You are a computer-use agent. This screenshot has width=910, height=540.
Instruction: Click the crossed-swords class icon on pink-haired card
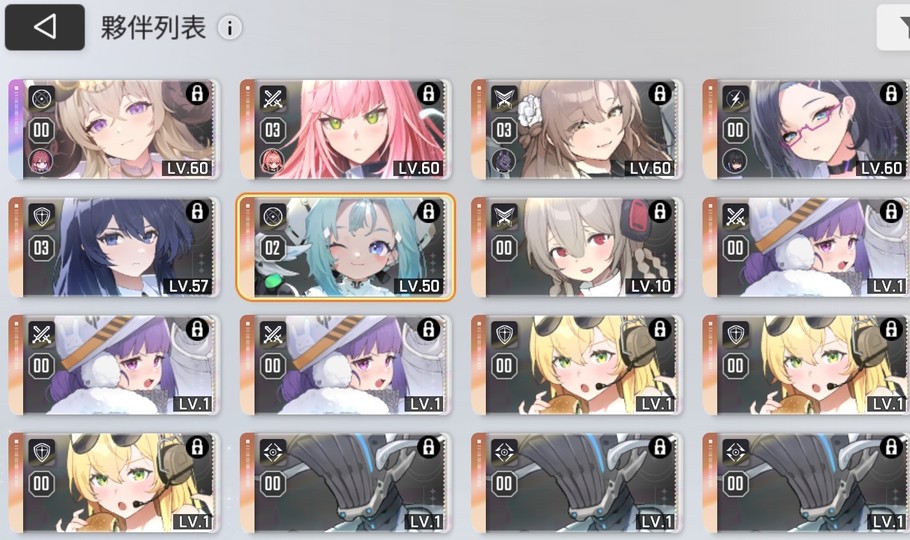[x=272, y=99]
